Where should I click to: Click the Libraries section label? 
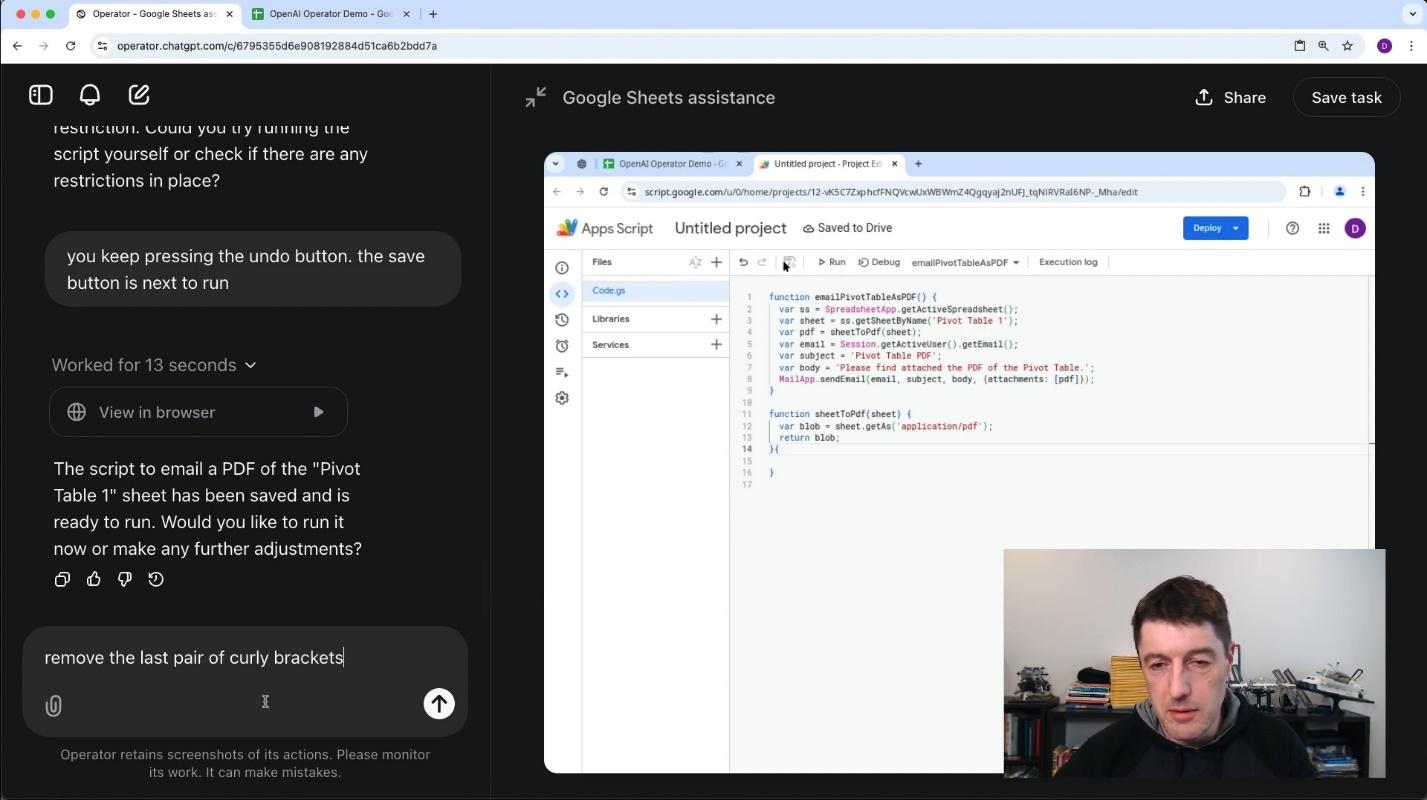[x=611, y=319]
